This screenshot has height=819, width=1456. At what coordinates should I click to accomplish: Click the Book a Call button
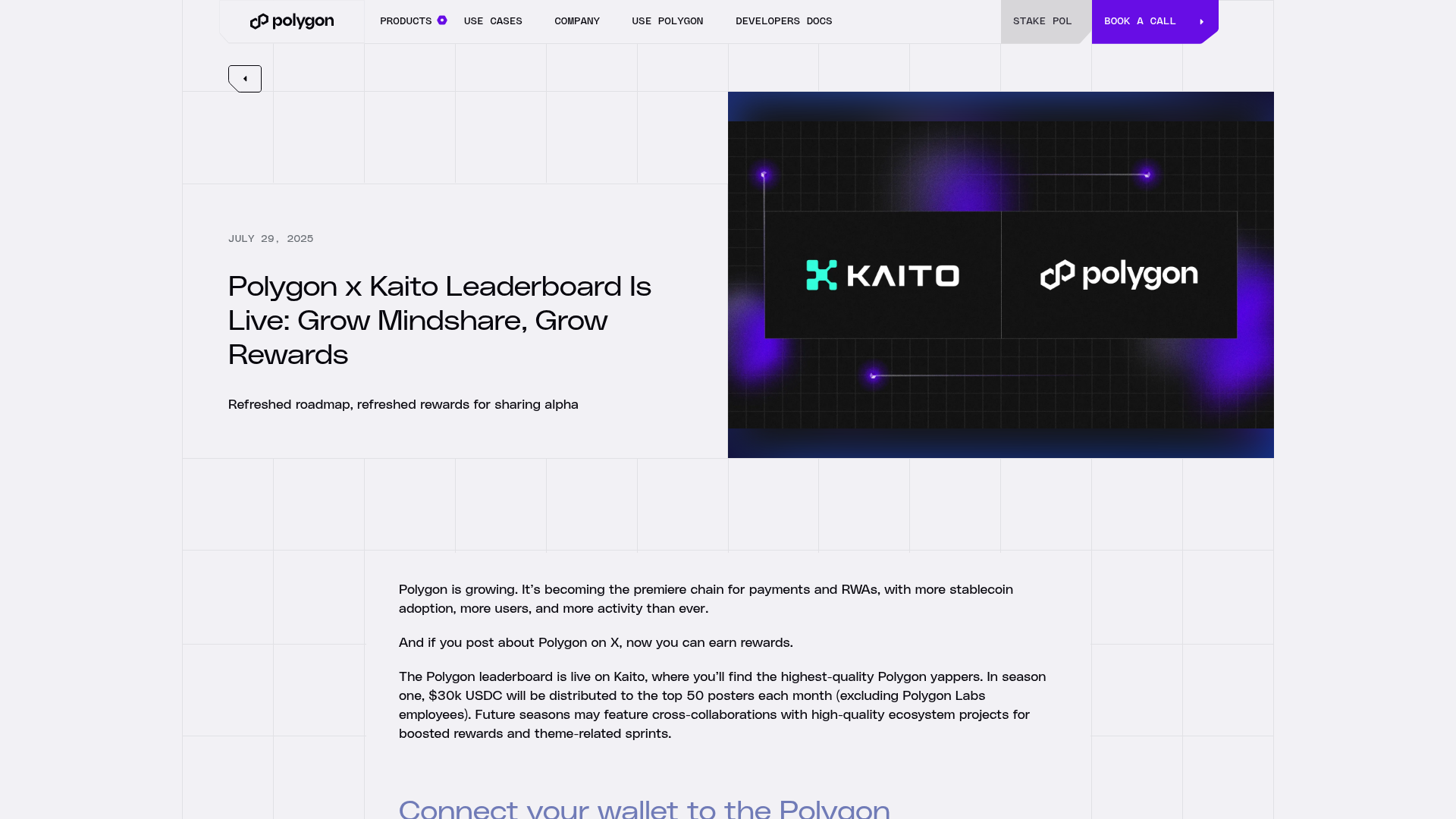click(1155, 21)
